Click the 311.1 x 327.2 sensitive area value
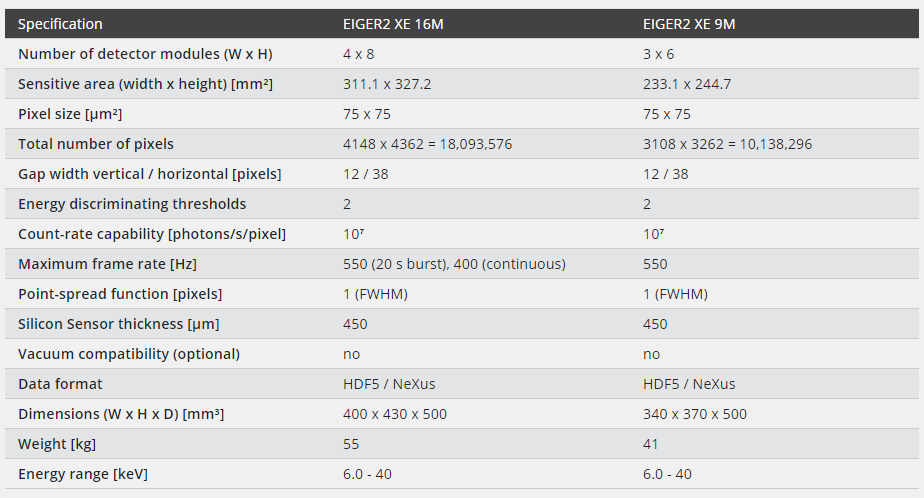Screen dimensions: 924x498 coord(387,84)
